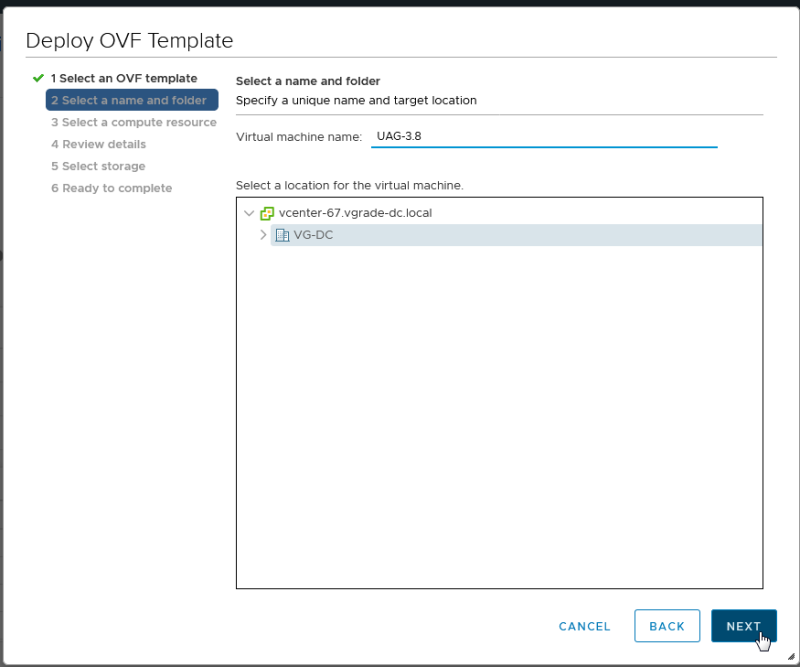Click the NEXT button

click(x=743, y=626)
